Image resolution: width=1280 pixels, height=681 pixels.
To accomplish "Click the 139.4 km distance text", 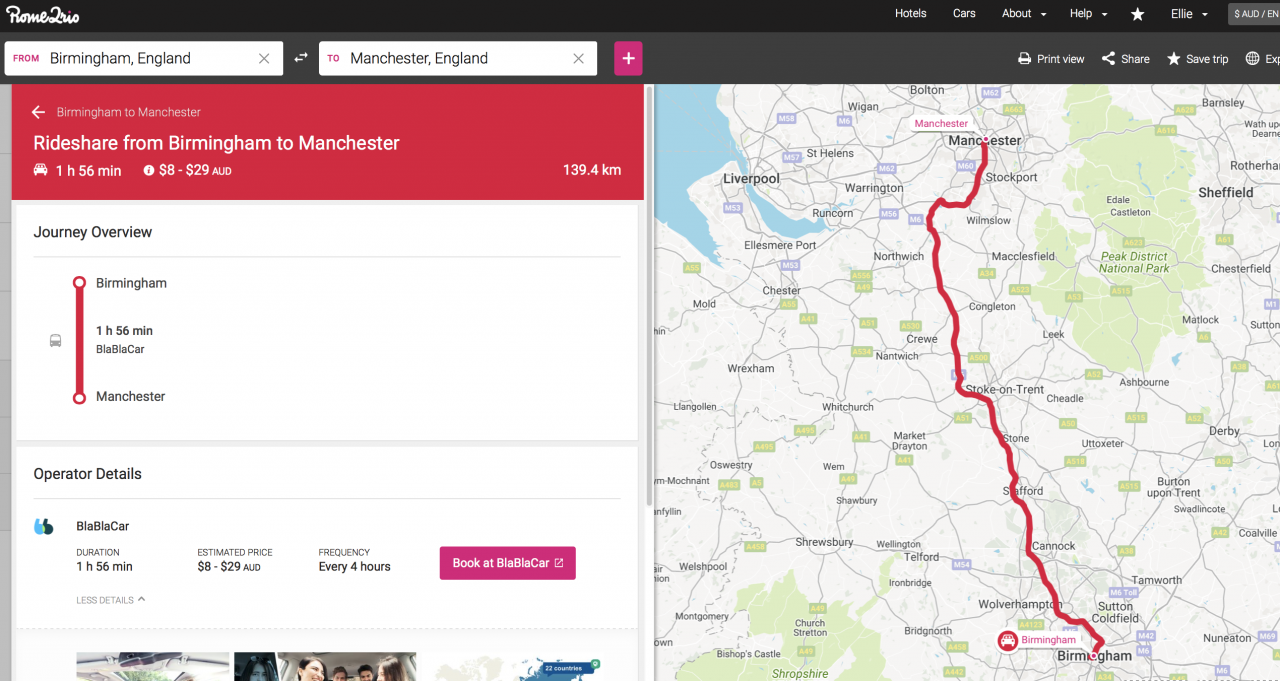I will pos(592,170).
